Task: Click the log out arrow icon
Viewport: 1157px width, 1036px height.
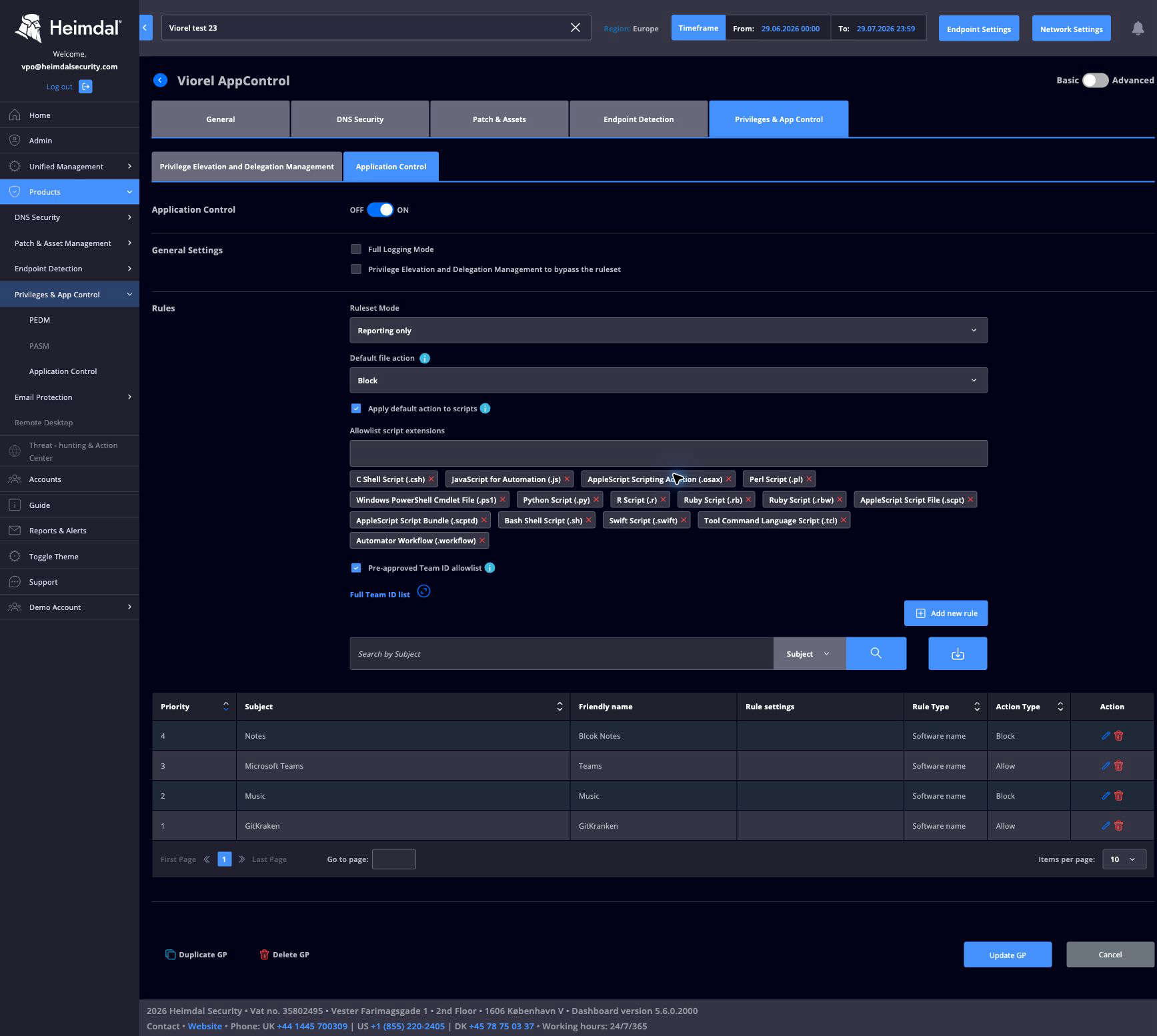Action: point(85,87)
